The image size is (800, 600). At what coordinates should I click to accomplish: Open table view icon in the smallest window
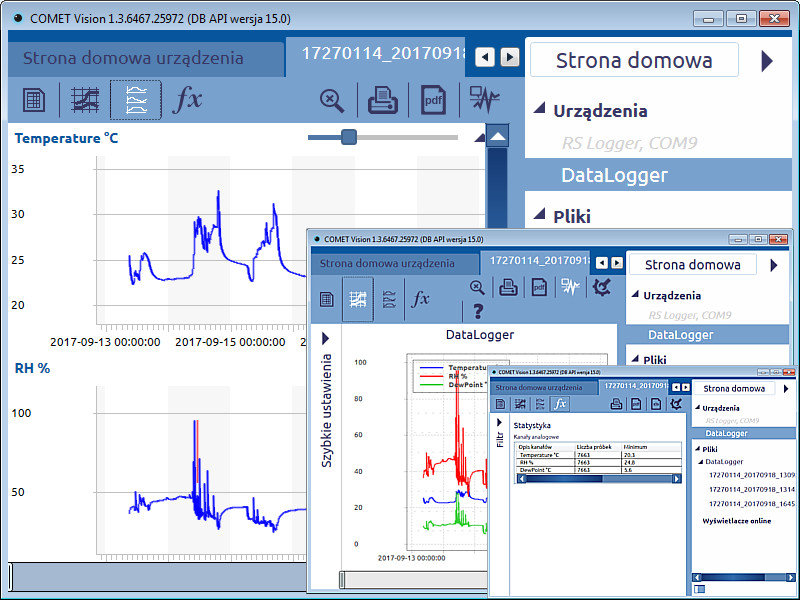tap(501, 404)
